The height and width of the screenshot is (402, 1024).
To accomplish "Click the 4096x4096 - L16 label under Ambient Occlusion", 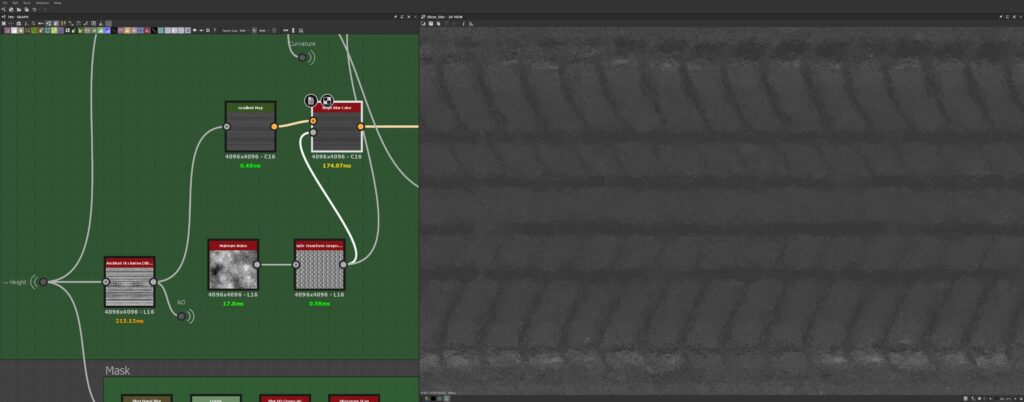I will point(129,312).
